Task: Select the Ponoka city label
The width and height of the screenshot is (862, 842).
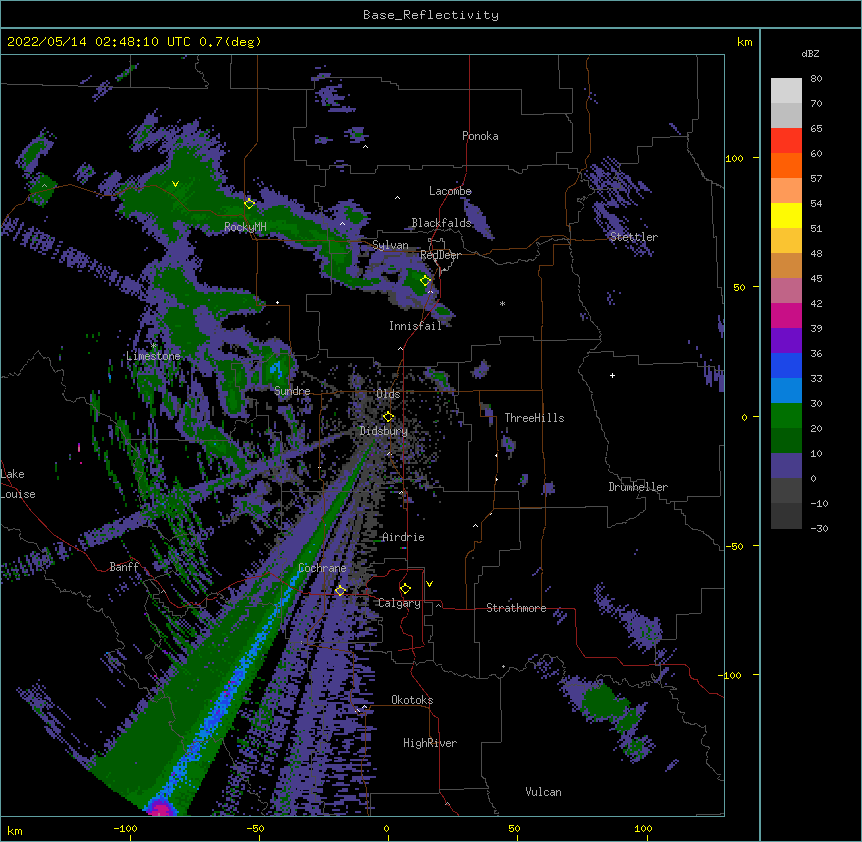Action: [480, 136]
